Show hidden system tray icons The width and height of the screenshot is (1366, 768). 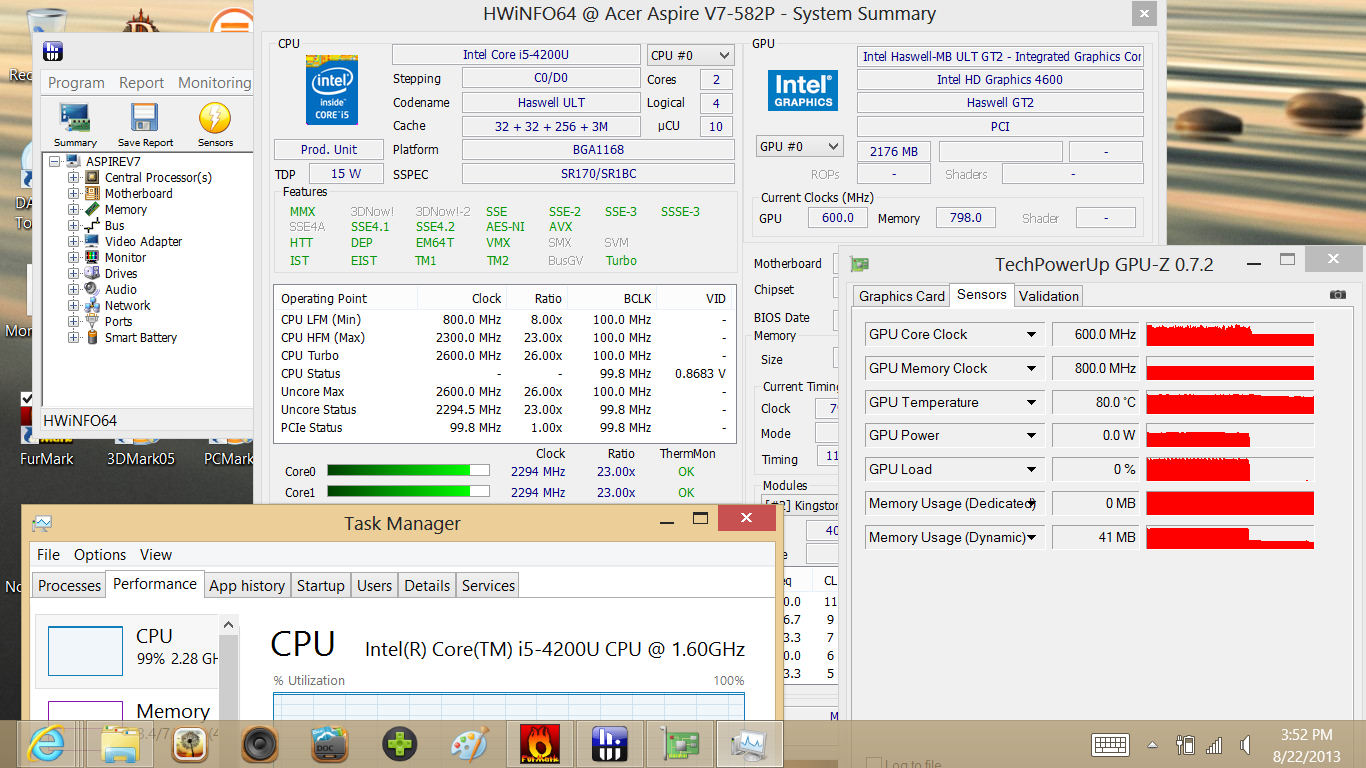point(1152,745)
